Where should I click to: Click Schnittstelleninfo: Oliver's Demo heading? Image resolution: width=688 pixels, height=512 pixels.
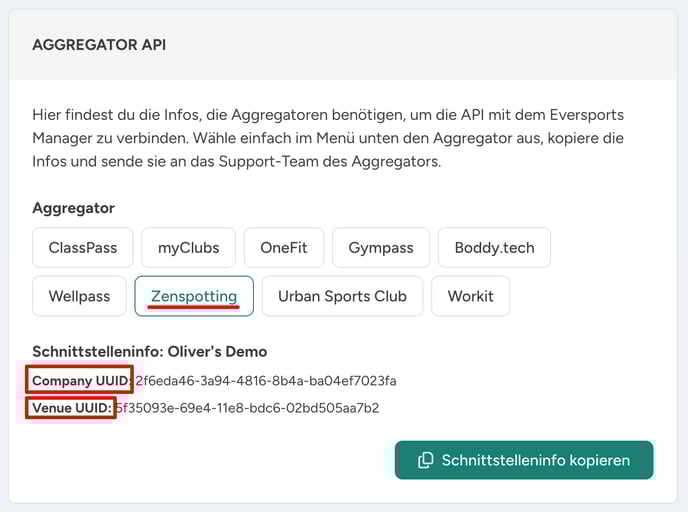(x=150, y=351)
